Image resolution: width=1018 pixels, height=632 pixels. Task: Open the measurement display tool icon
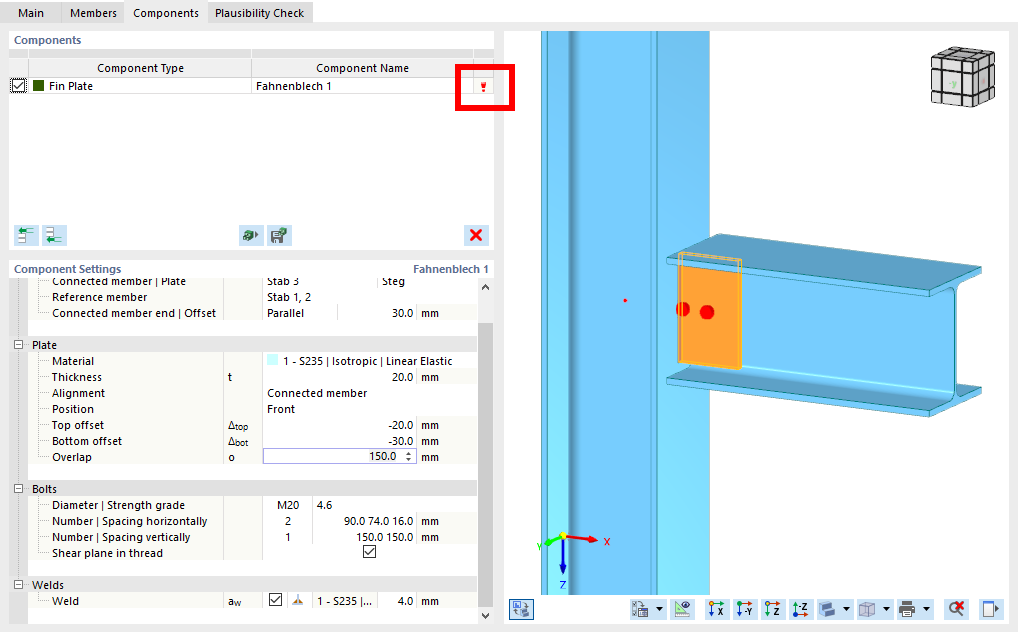pyautogui.click(x=682, y=609)
